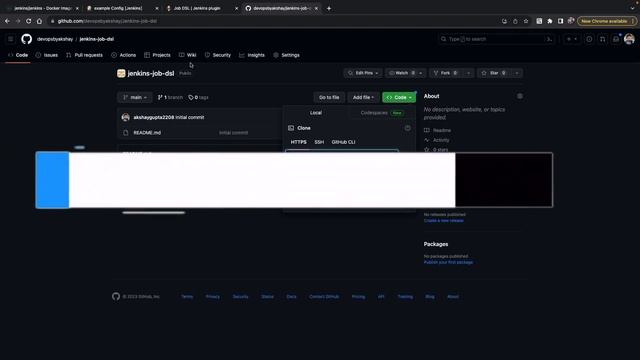Open GitHub notifications inbox icon
640x360 pixels.
coord(616,39)
